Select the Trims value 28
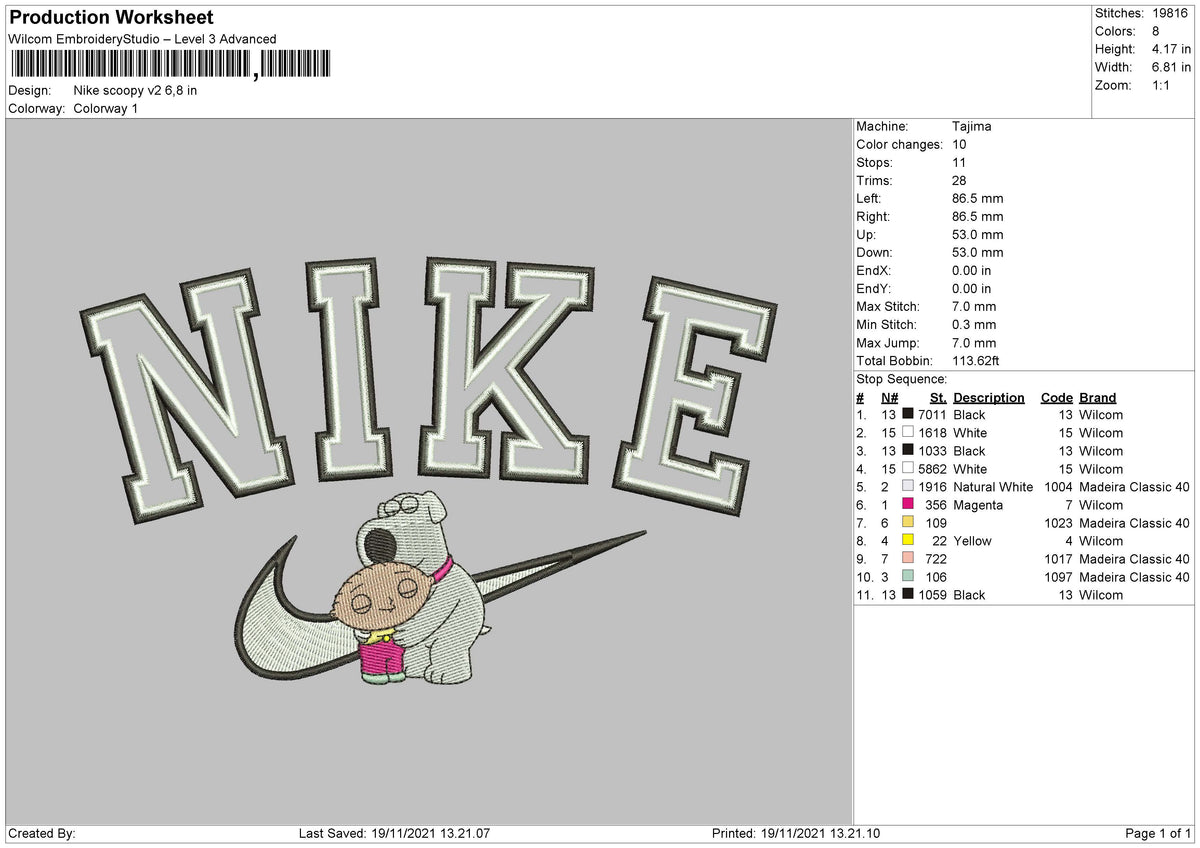The width and height of the screenshot is (1200, 848). coord(960,181)
